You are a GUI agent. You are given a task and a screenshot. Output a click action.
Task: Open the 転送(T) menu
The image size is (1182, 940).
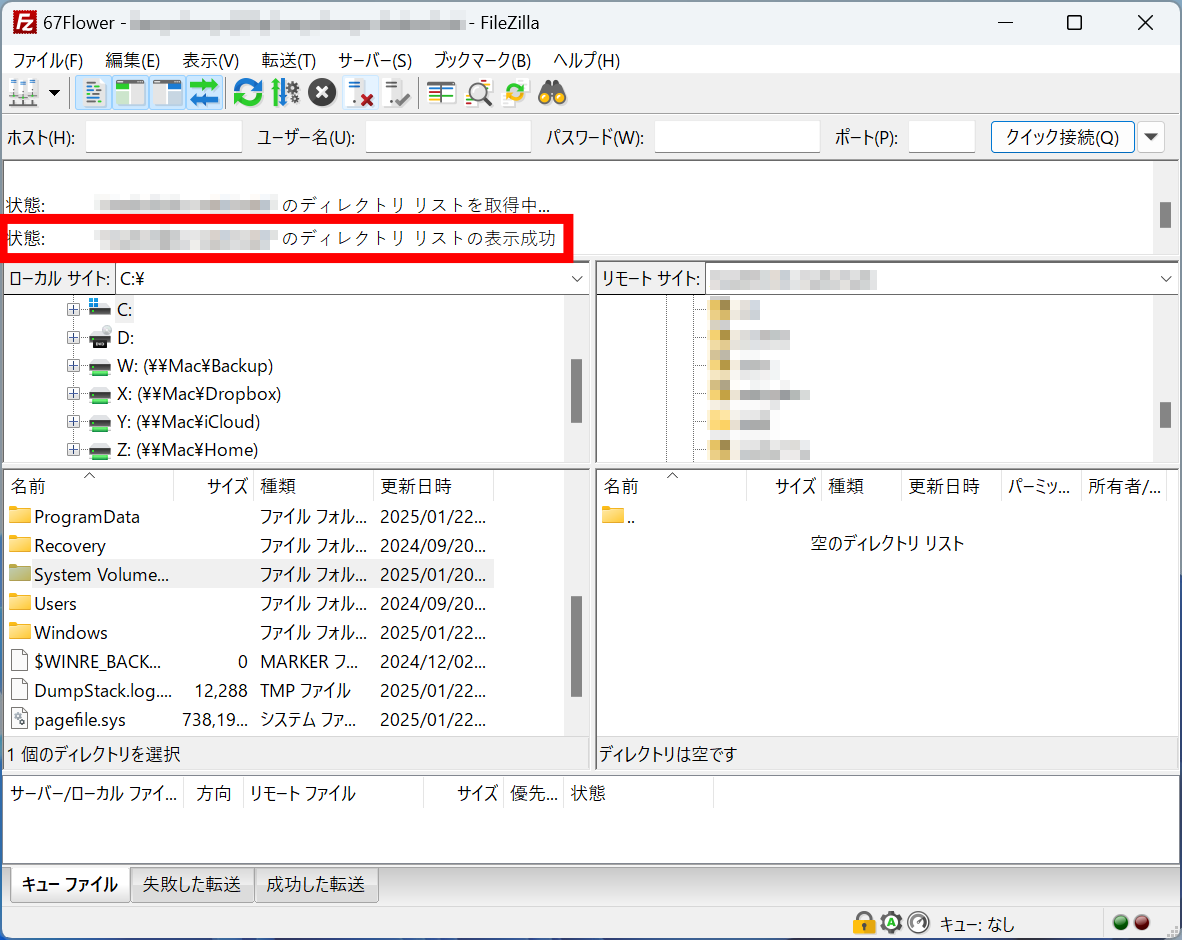289,60
